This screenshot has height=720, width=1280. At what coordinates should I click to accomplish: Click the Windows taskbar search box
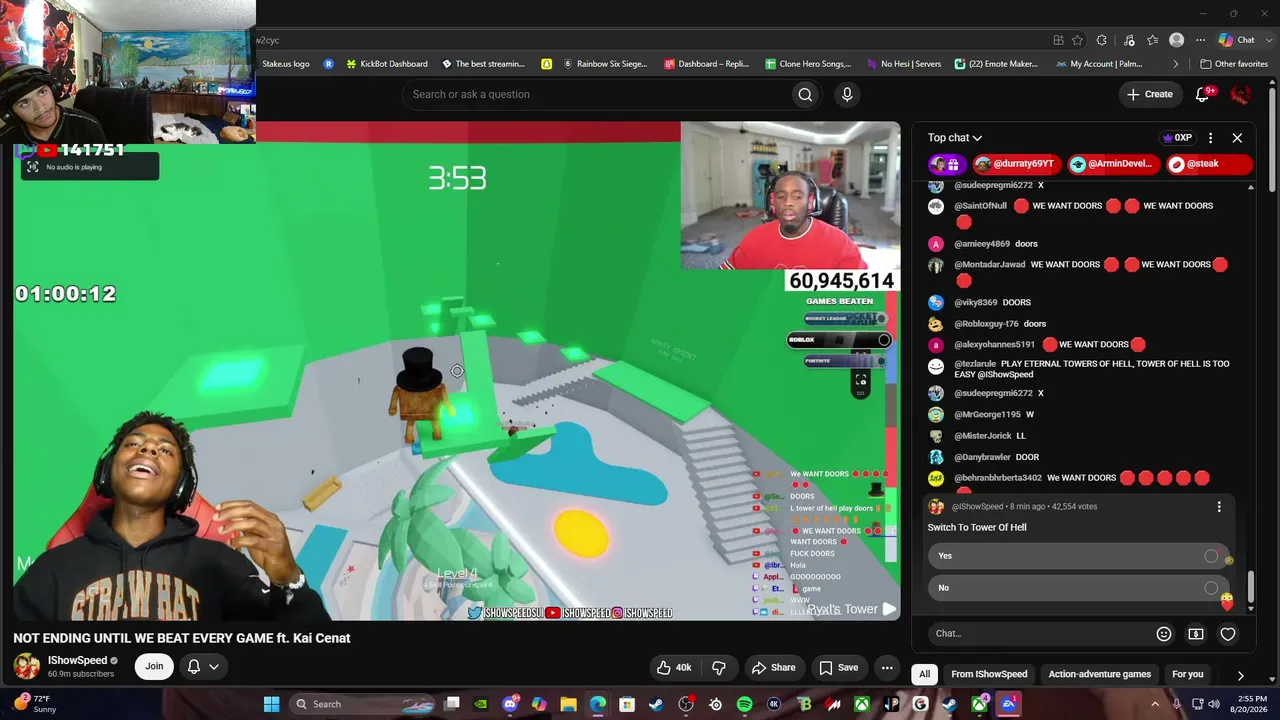tap(360, 704)
